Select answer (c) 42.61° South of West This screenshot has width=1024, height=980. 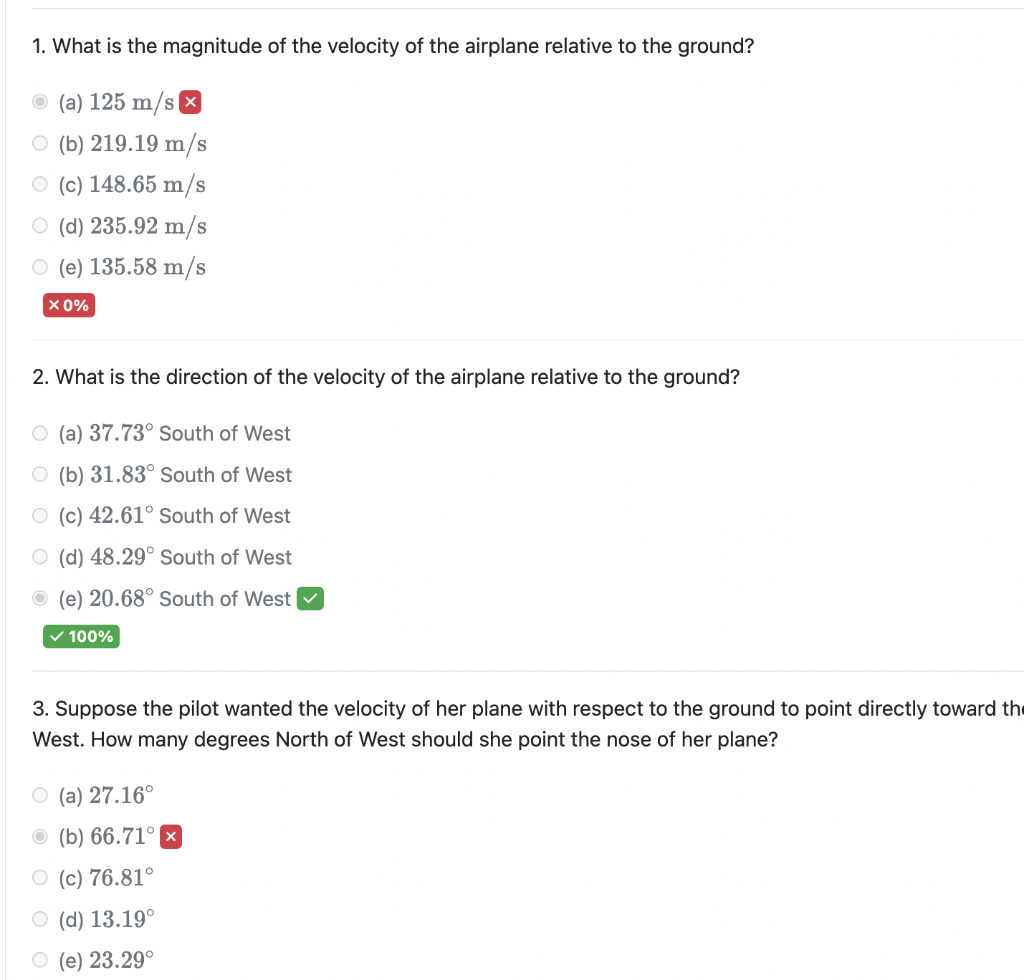pyautogui.click(x=40, y=515)
